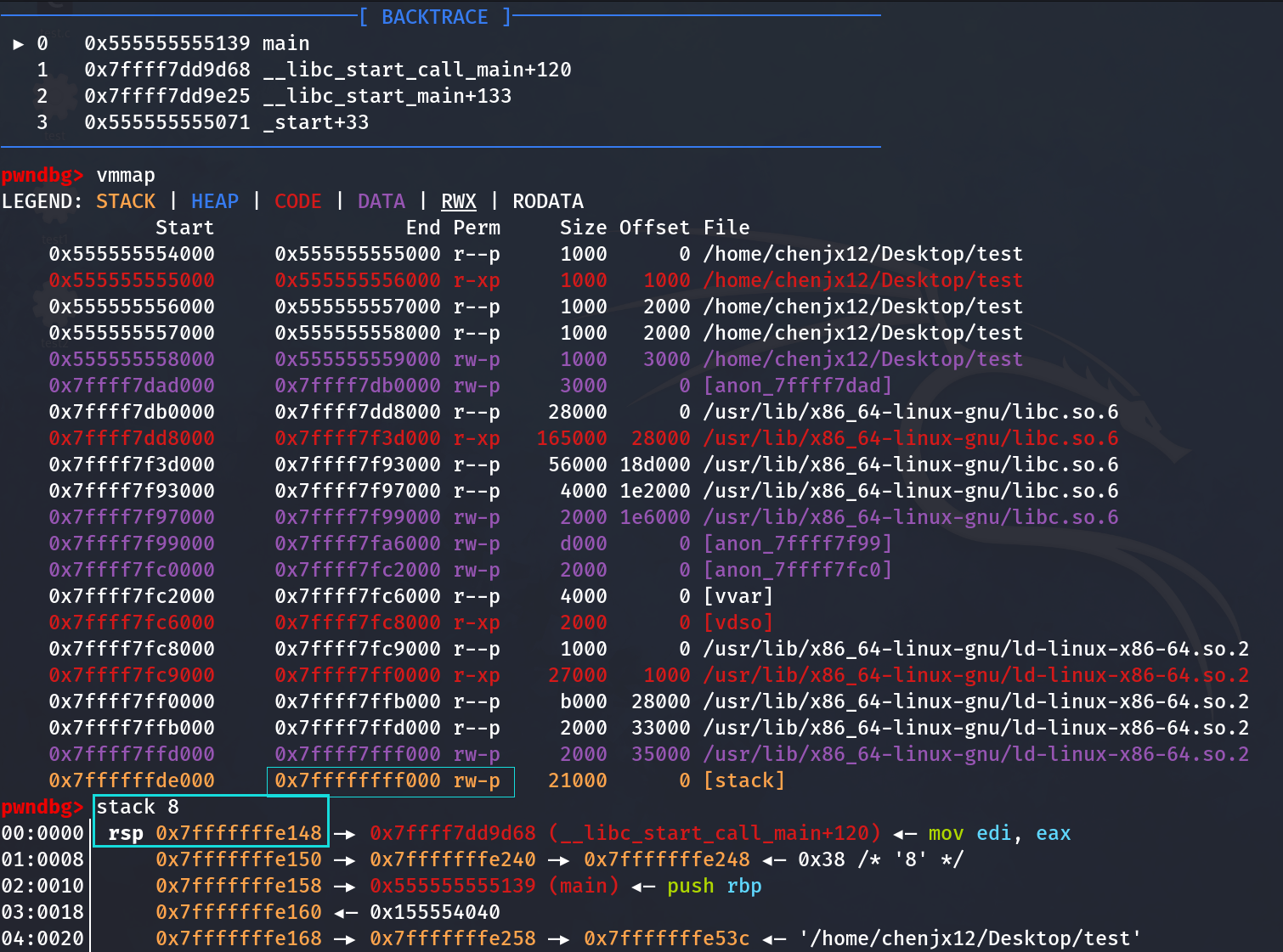Click the vmmap command text

click(126, 175)
